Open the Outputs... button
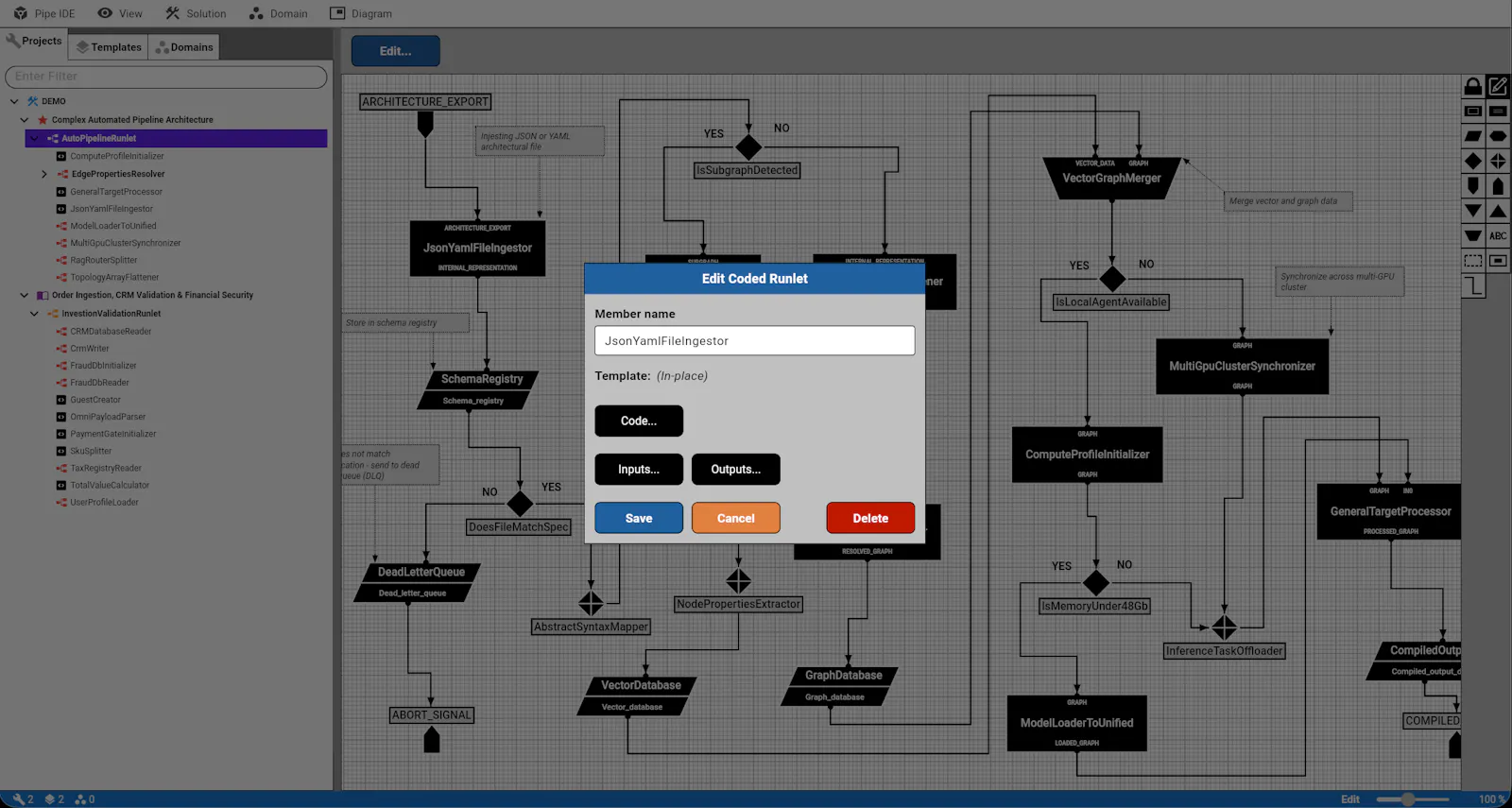The height and width of the screenshot is (808, 1512). click(736, 469)
